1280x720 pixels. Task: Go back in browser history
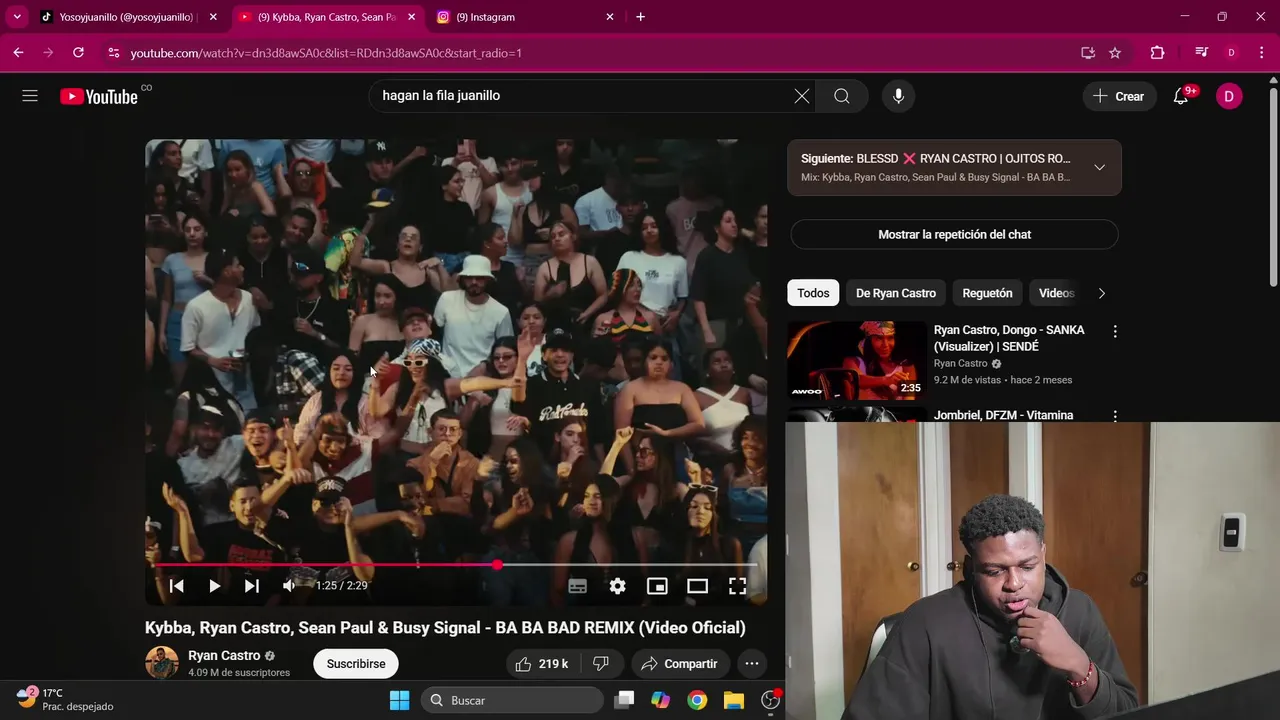click(x=18, y=53)
